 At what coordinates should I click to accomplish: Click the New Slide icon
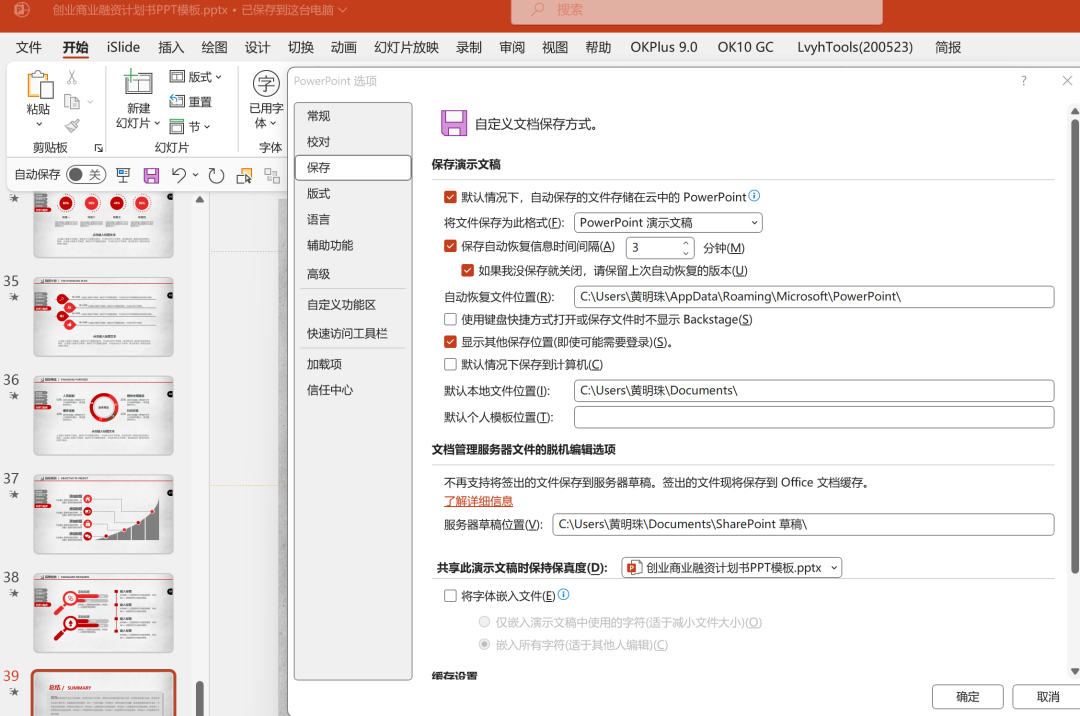coord(138,83)
